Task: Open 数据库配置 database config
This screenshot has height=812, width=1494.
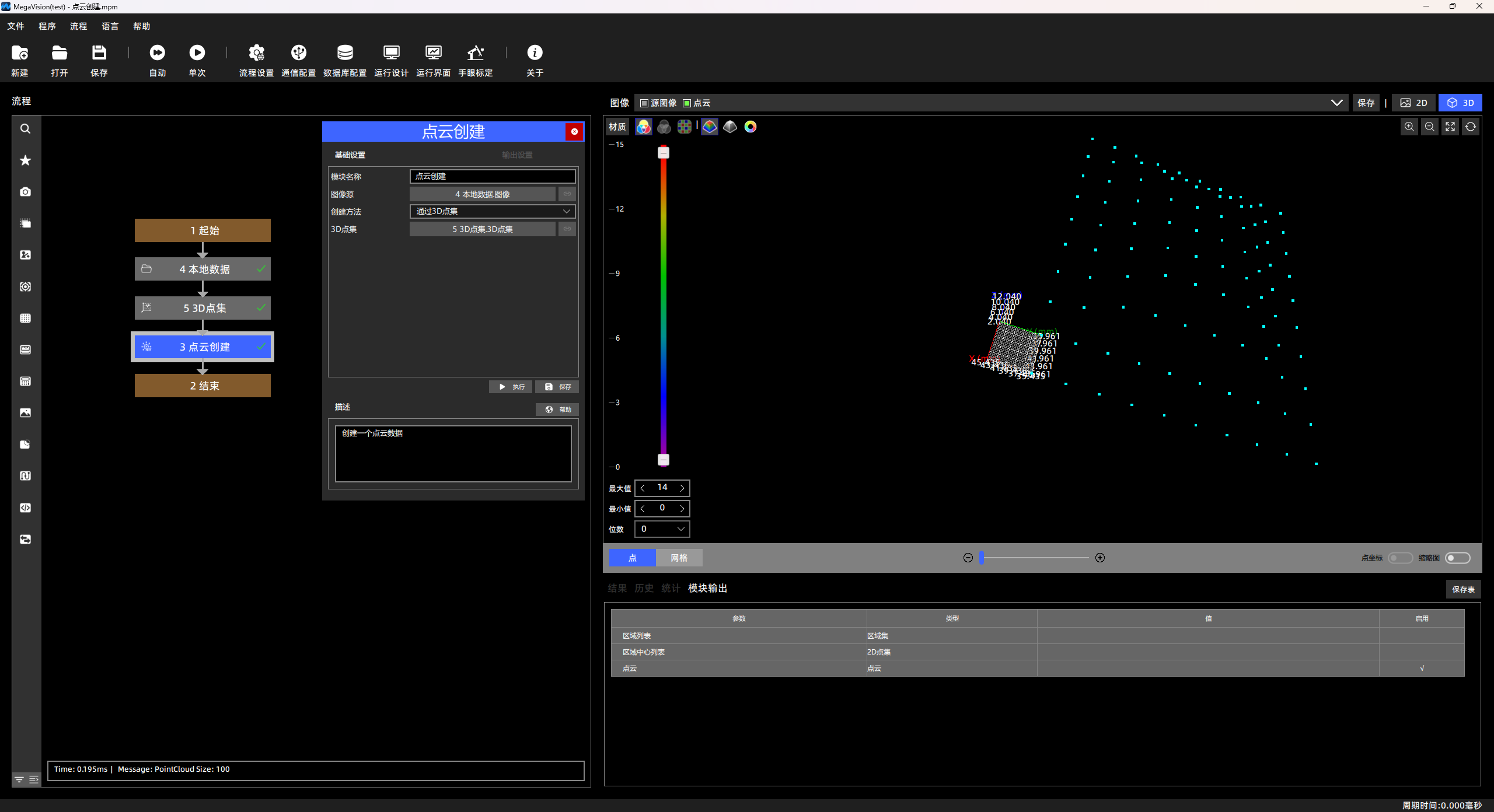Action: (345, 60)
